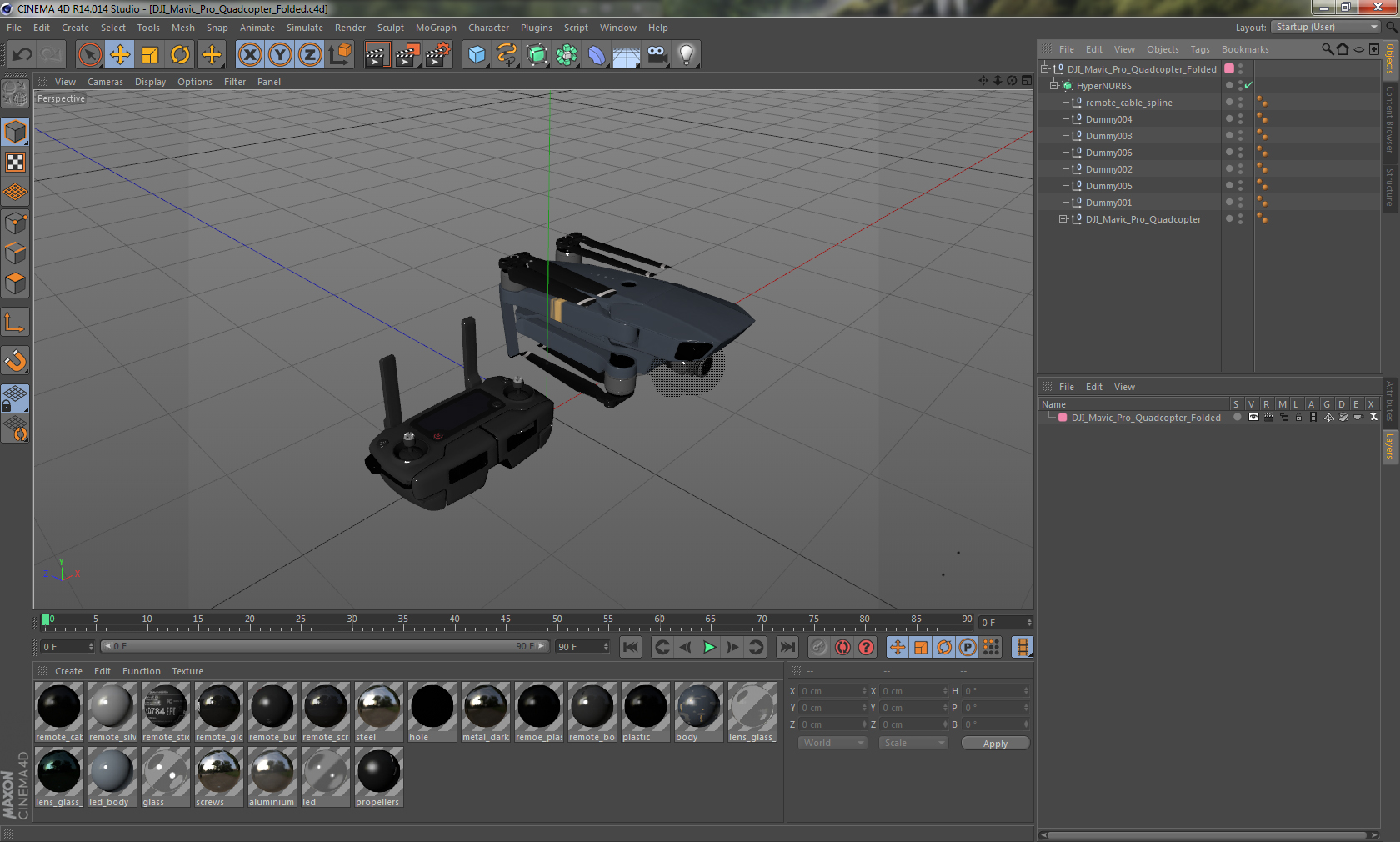
Task: Open the spline tools icon
Action: point(507,55)
